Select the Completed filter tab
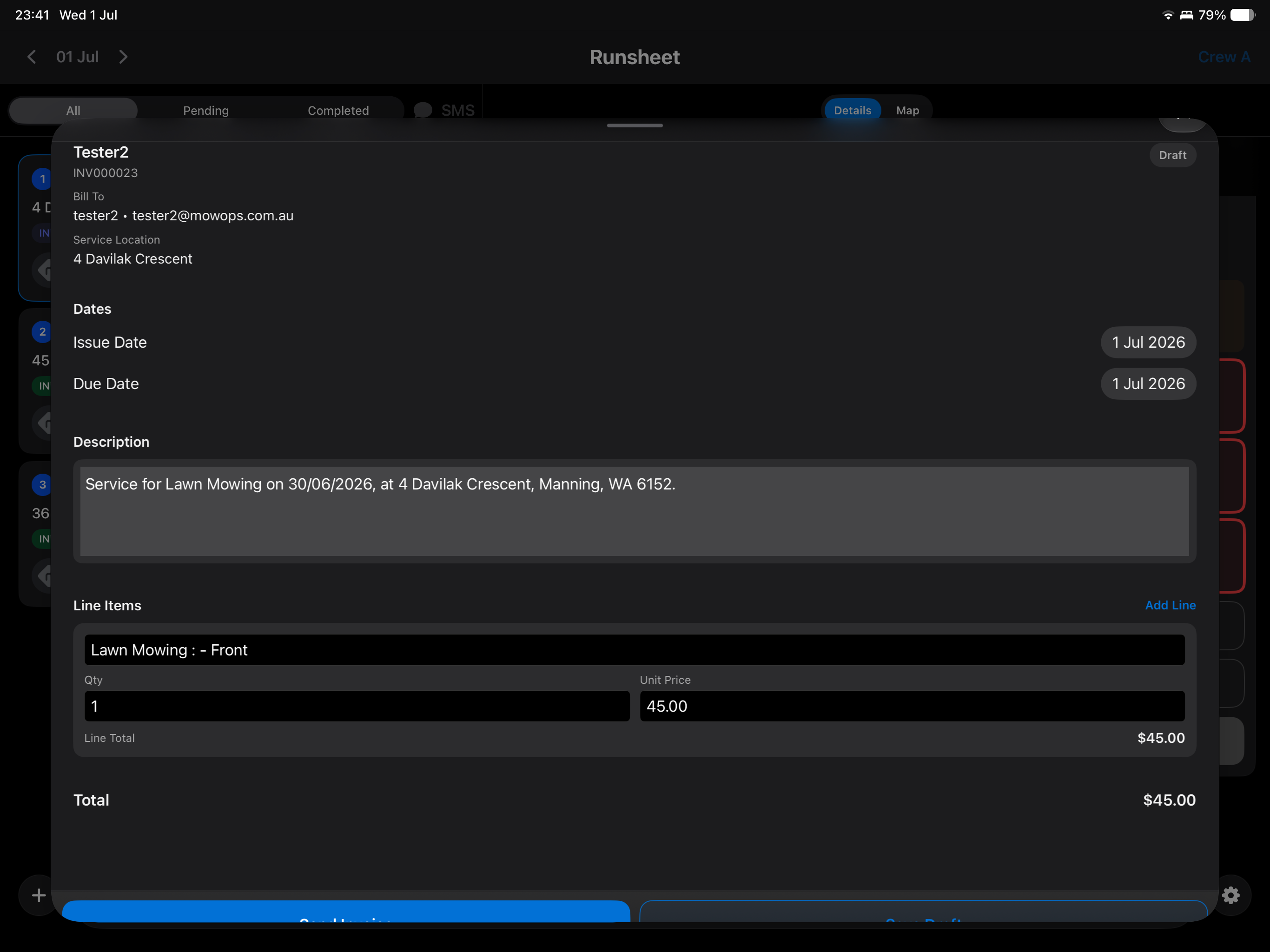Image resolution: width=1270 pixels, height=952 pixels. point(338,110)
